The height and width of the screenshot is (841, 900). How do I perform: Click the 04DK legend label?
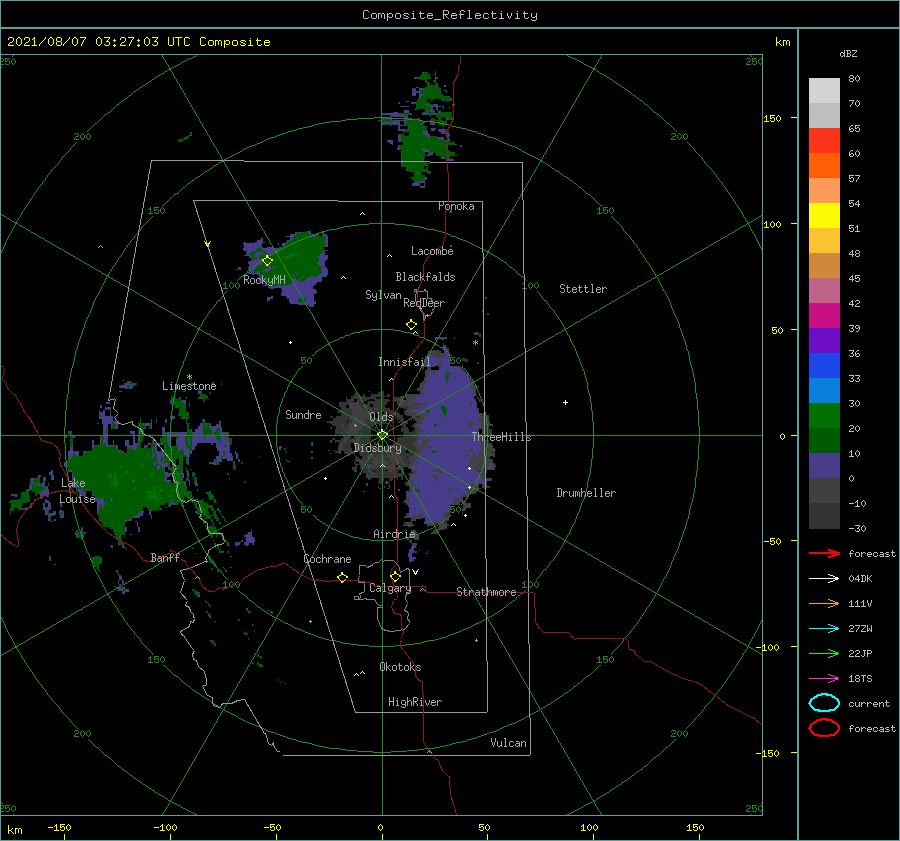[860, 579]
